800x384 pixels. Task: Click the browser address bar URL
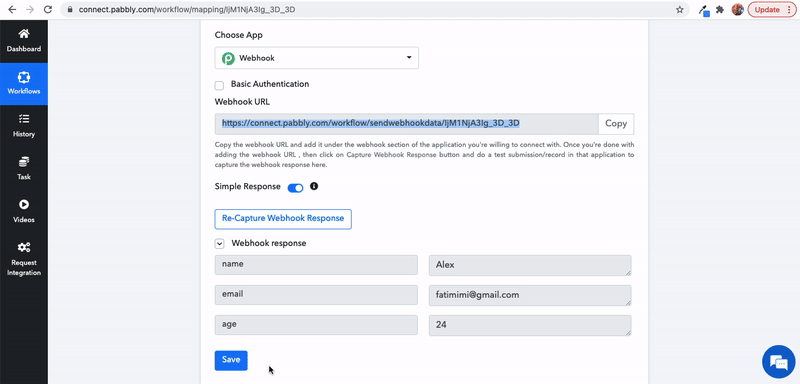pos(187,10)
